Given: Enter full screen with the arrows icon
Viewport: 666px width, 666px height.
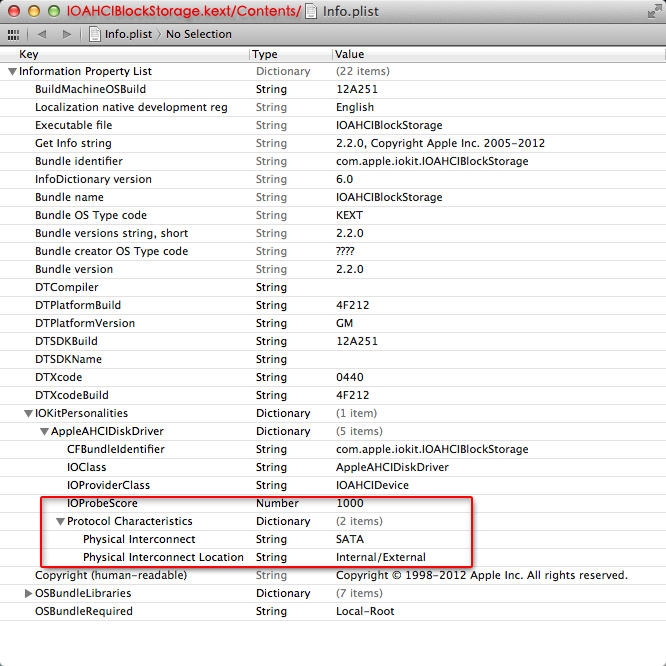Looking at the screenshot, I should [x=654, y=11].
